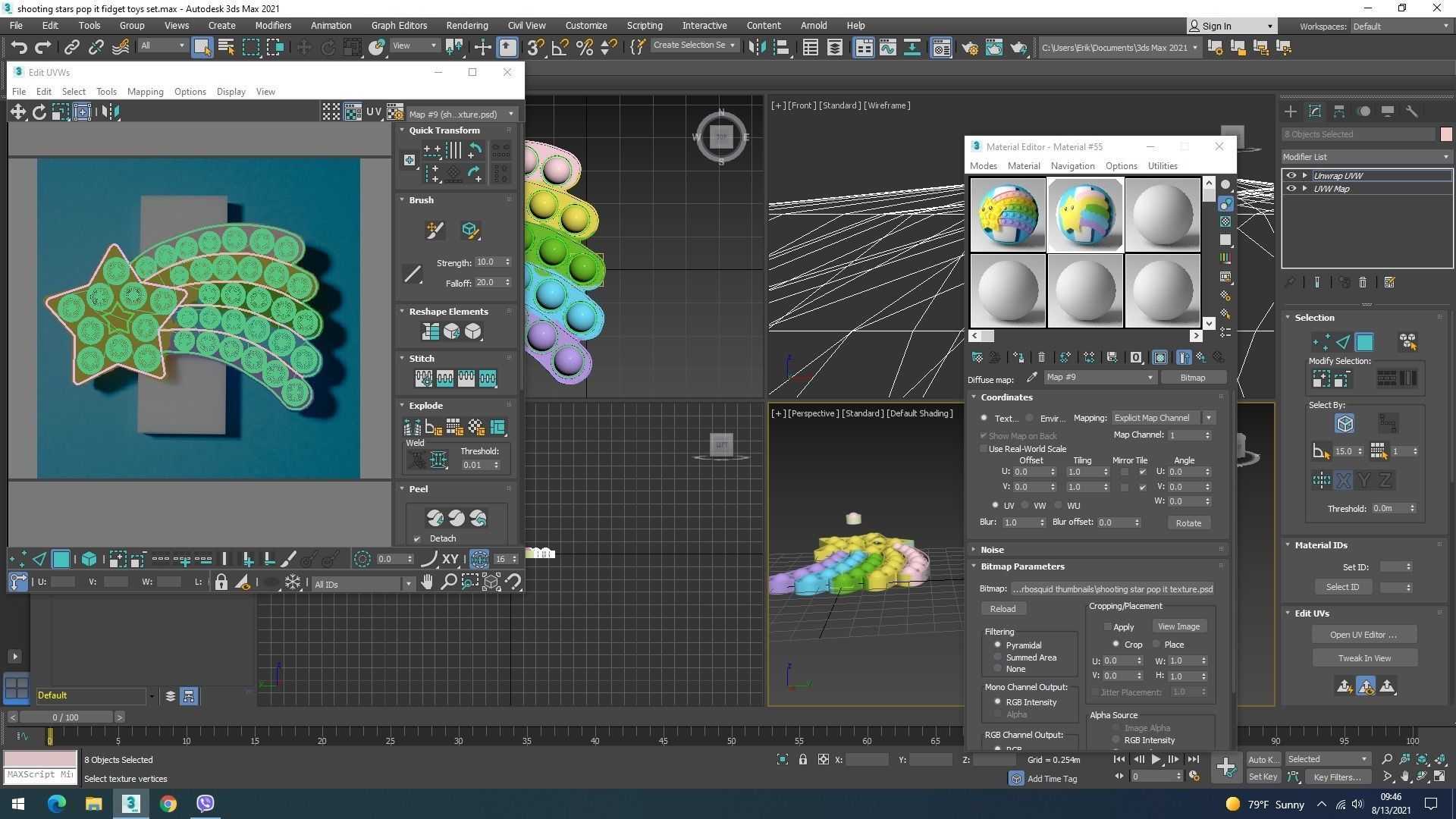Viewport: 1456px width, 819px height.
Task: Click Mirror Selected Objects icon in main toolbar
Action: tap(756, 48)
